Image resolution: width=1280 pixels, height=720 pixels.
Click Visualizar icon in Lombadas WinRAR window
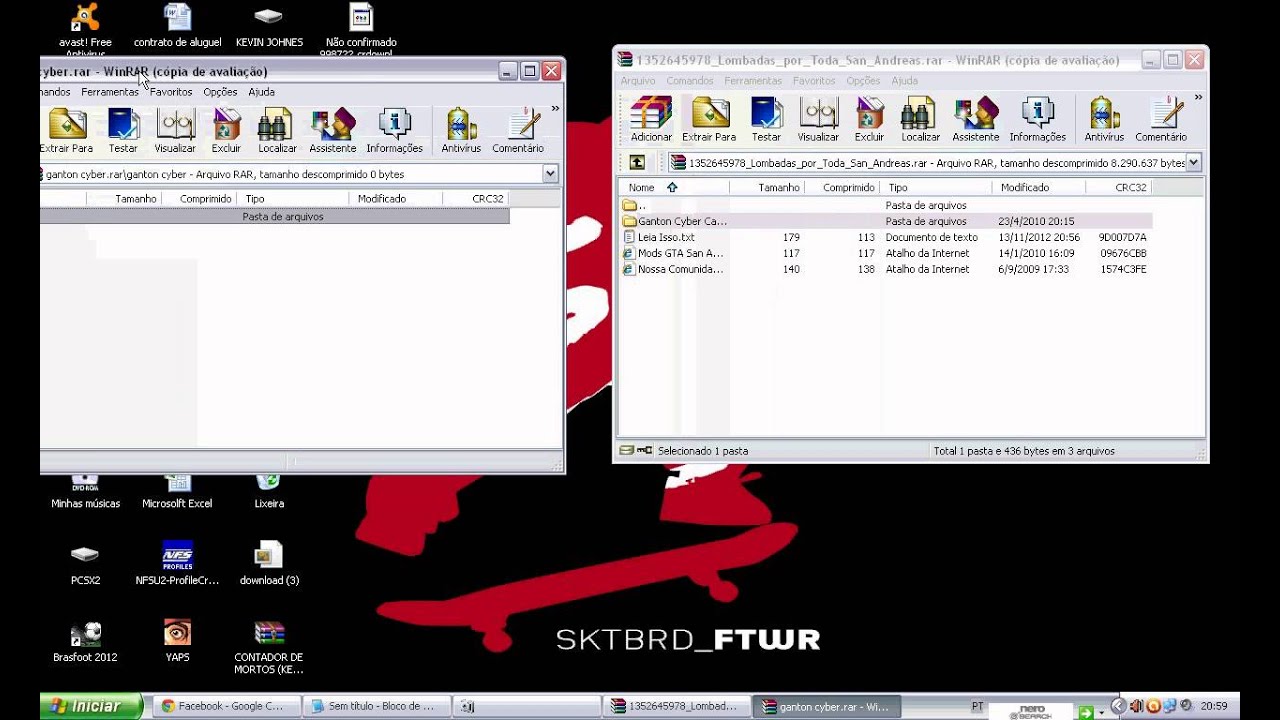[x=818, y=119]
